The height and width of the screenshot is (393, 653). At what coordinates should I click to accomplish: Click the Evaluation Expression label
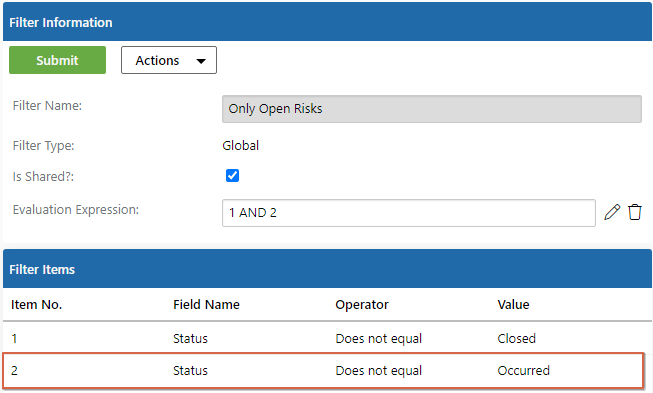click(x=76, y=210)
